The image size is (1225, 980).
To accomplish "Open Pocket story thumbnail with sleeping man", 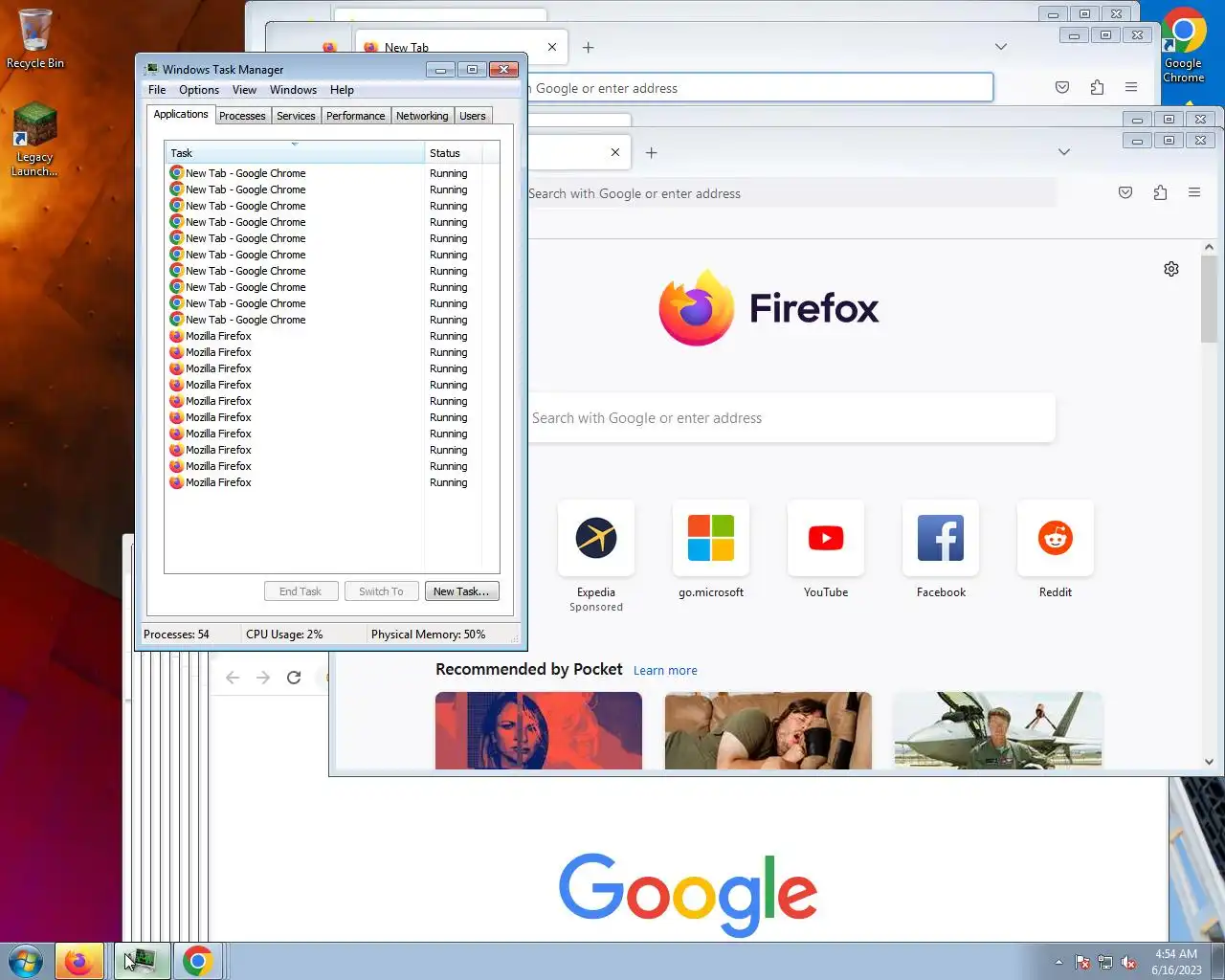I will click(768, 730).
